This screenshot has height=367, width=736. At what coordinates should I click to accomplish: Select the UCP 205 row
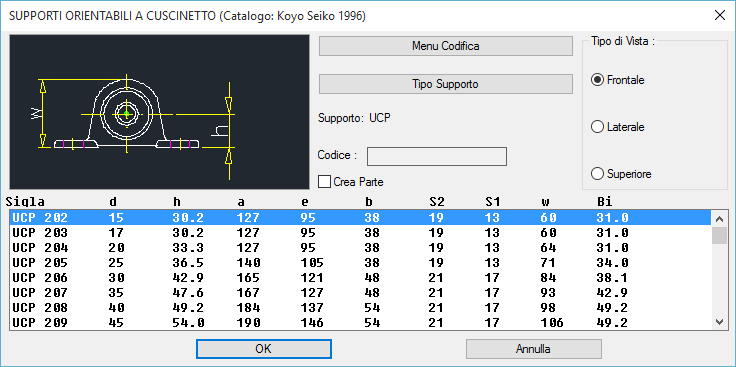[x=360, y=263]
